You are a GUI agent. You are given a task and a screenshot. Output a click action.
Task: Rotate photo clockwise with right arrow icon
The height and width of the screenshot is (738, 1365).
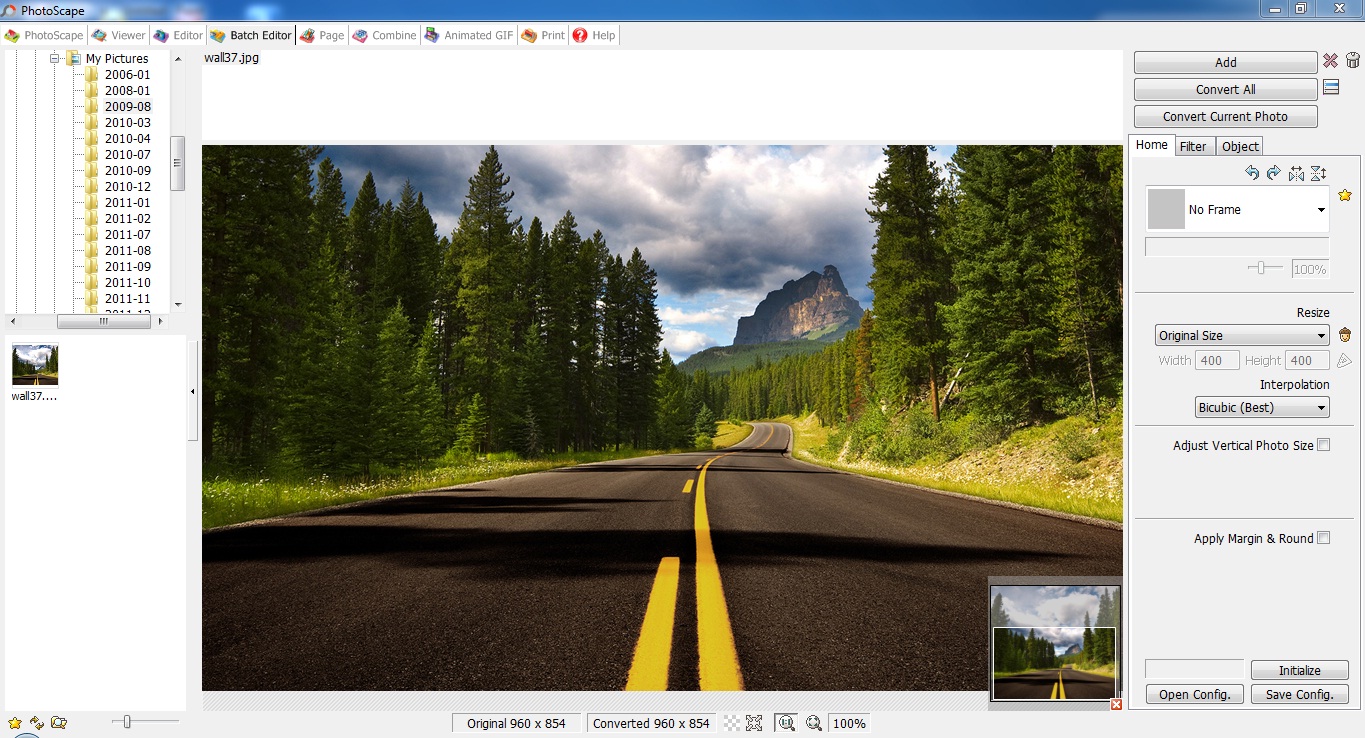[x=1273, y=173]
